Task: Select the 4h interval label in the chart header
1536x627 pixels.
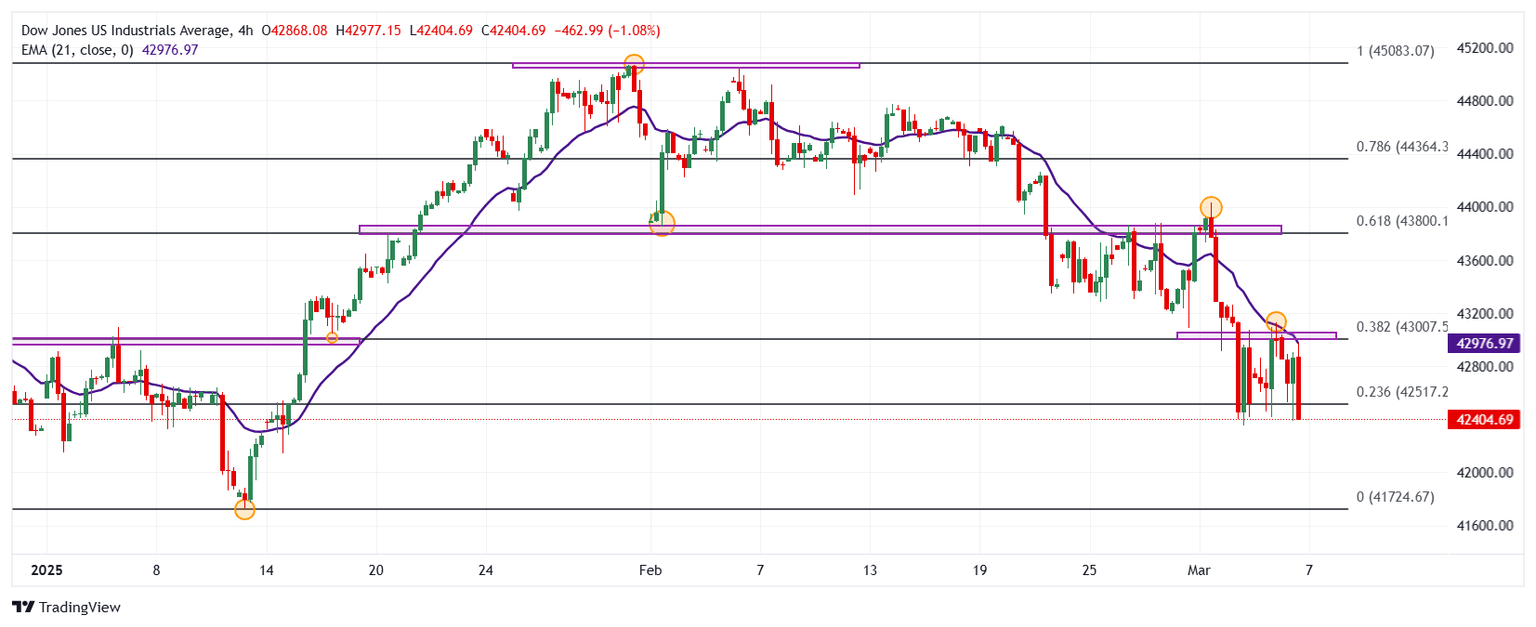Action: click(243, 30)
